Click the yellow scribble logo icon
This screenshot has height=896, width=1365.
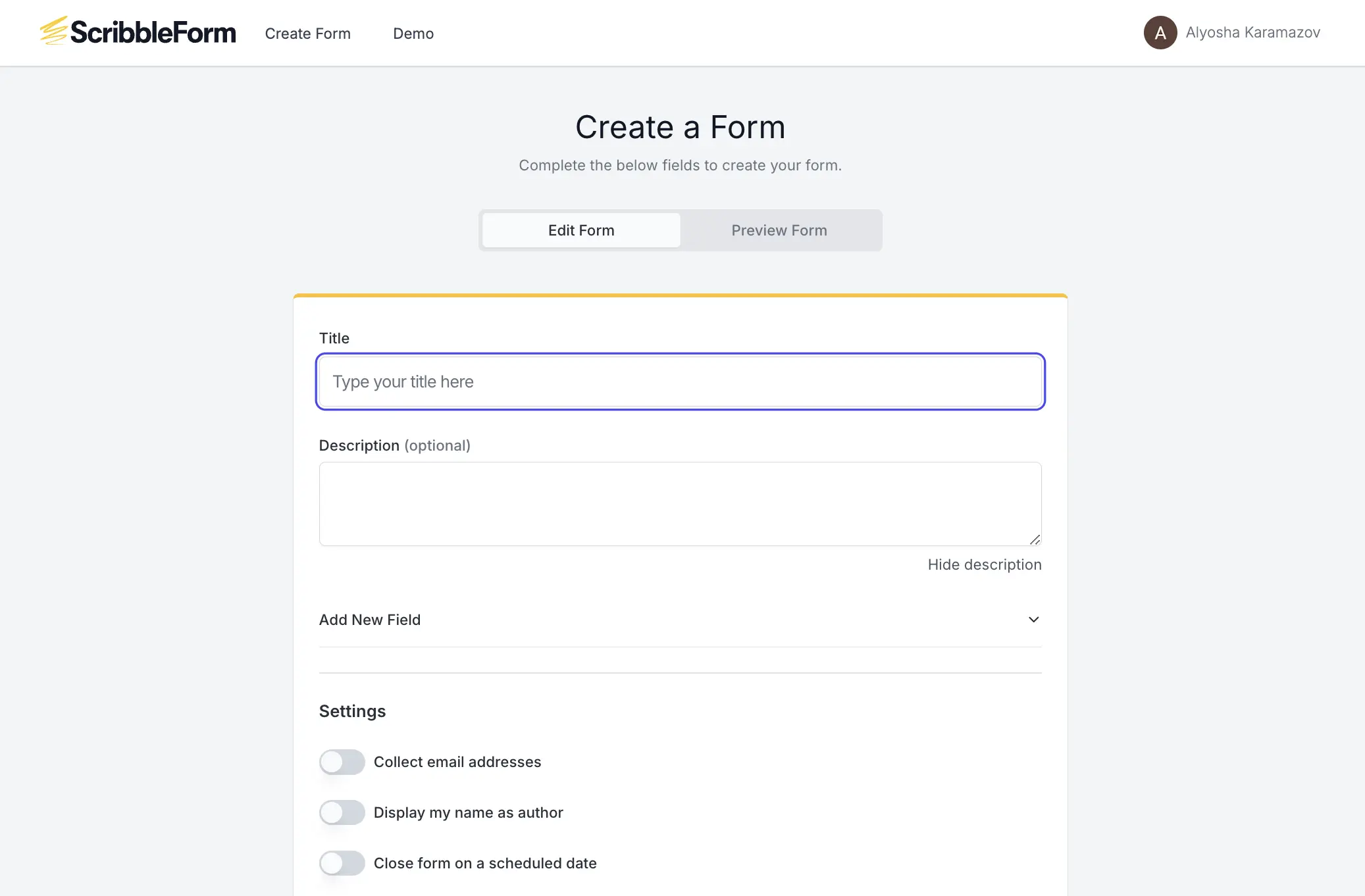click(x=53, y=31)
